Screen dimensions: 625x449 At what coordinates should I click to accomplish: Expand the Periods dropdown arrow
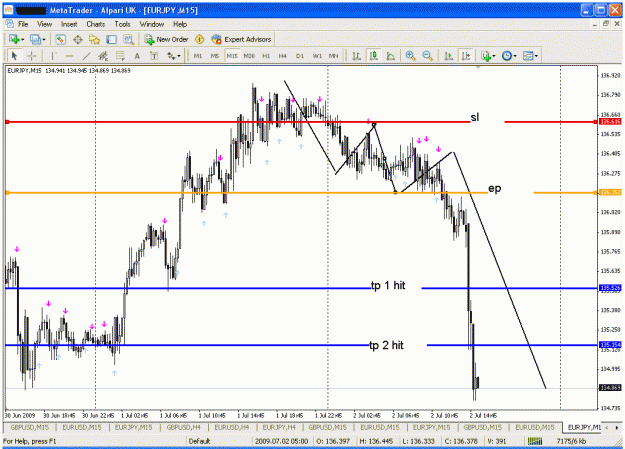[x=515, y=56]
